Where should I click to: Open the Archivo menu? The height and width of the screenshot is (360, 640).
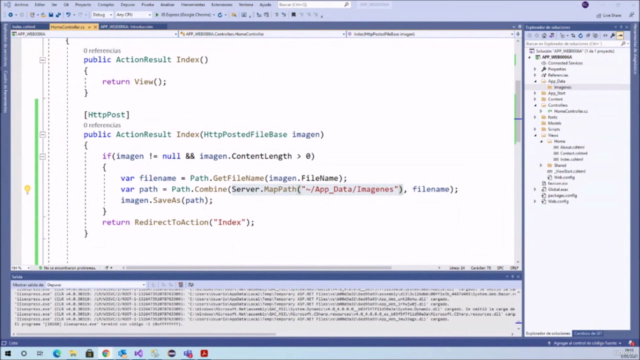pyautogui.click(x=21, y=4)
